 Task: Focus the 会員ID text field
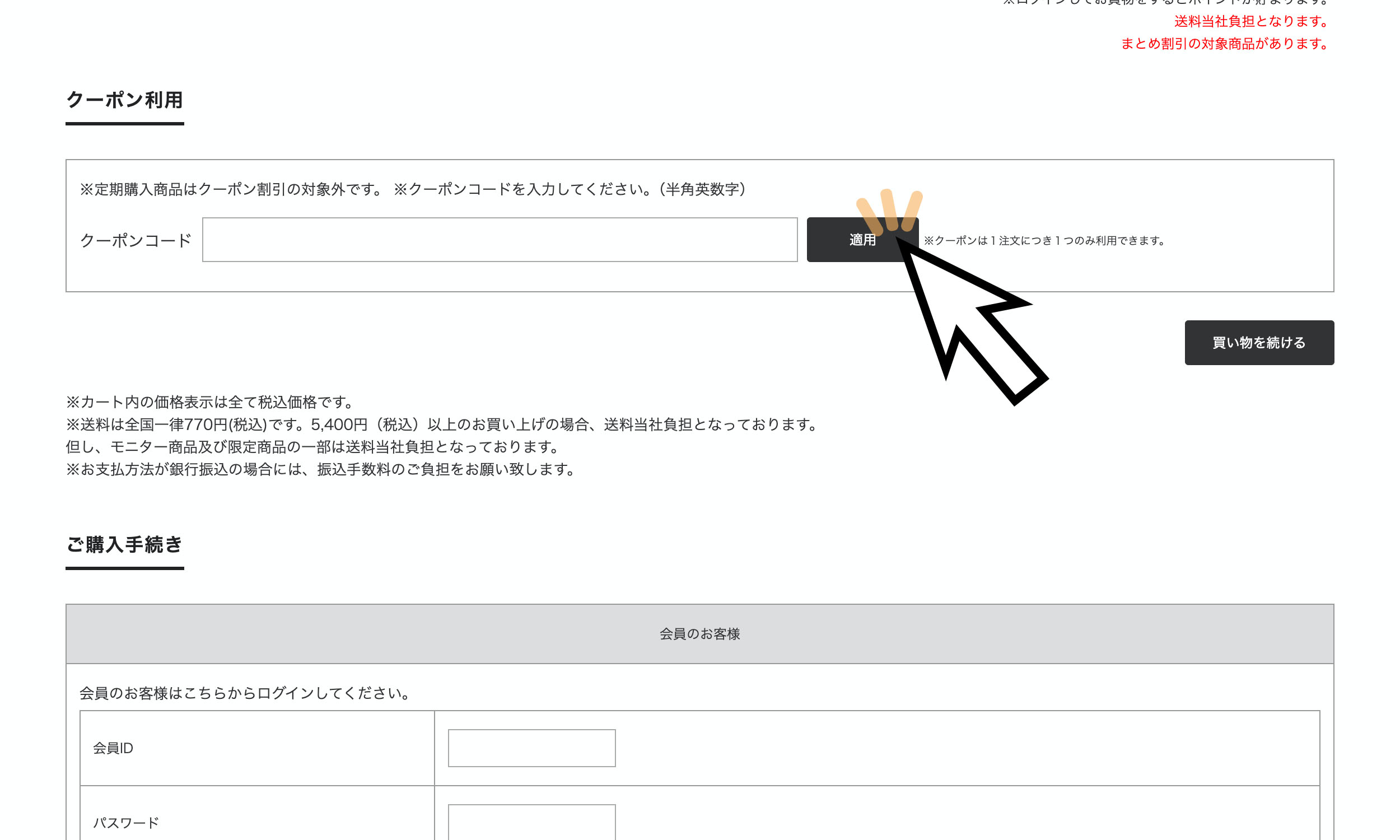coord(531,748)
